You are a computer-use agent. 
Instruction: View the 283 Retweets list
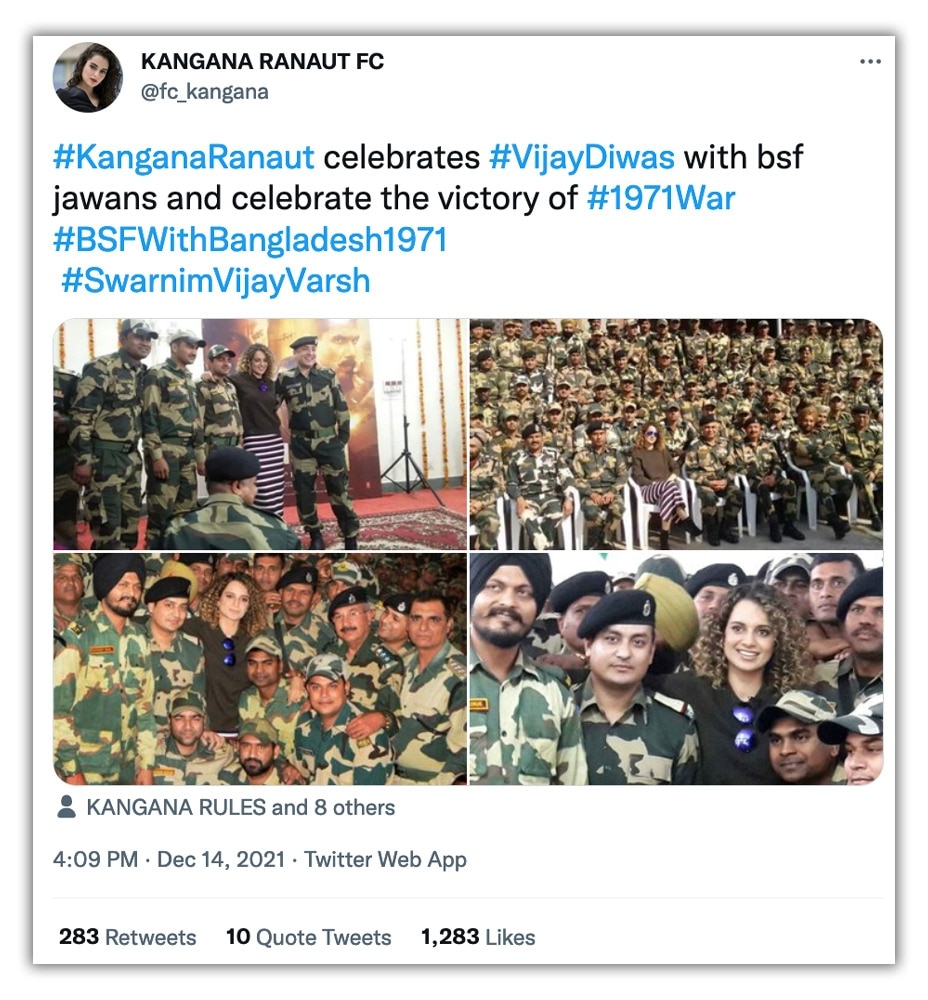128,937
